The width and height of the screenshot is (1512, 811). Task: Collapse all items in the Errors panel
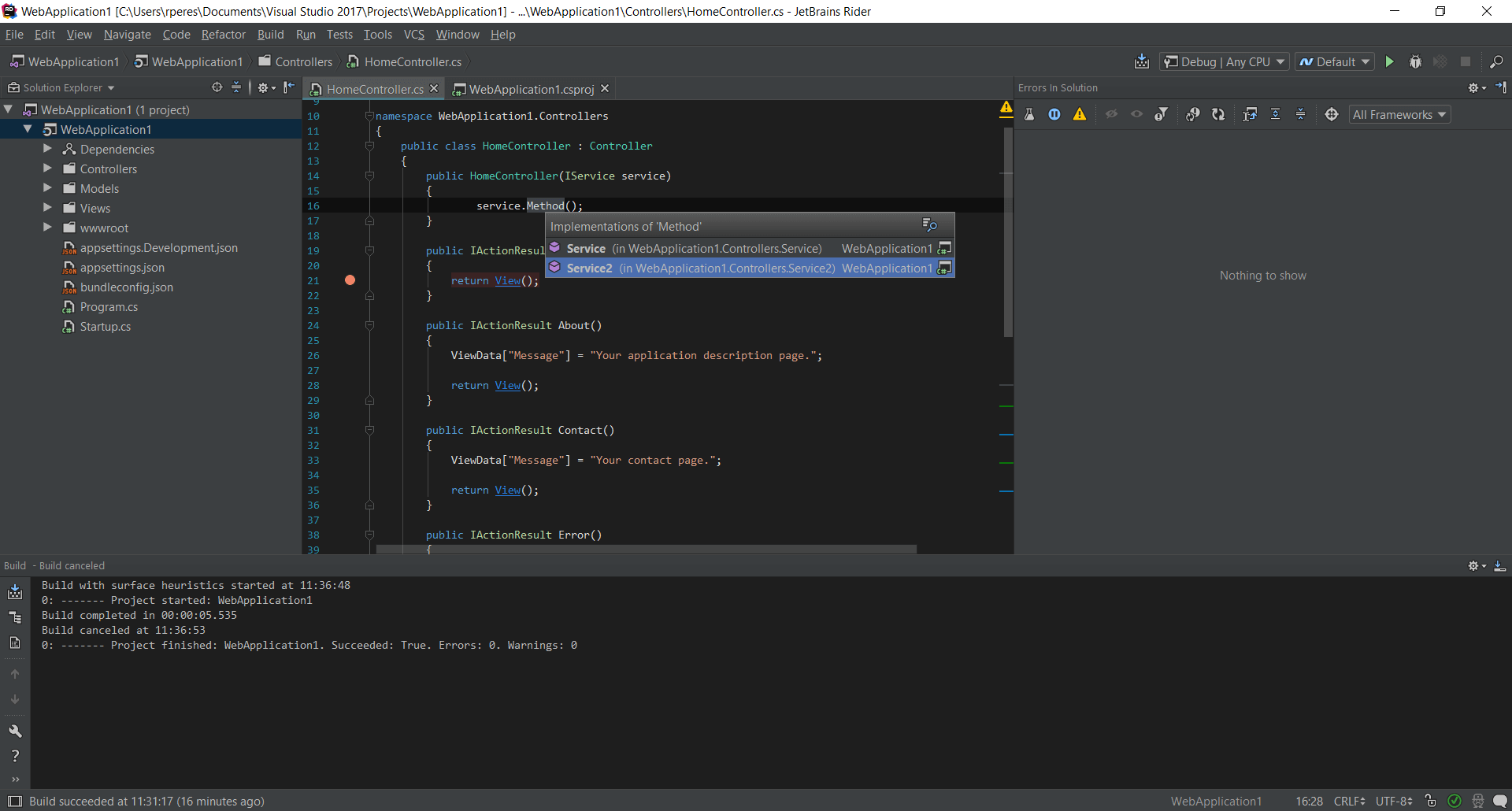click(x=1301, y=114)
